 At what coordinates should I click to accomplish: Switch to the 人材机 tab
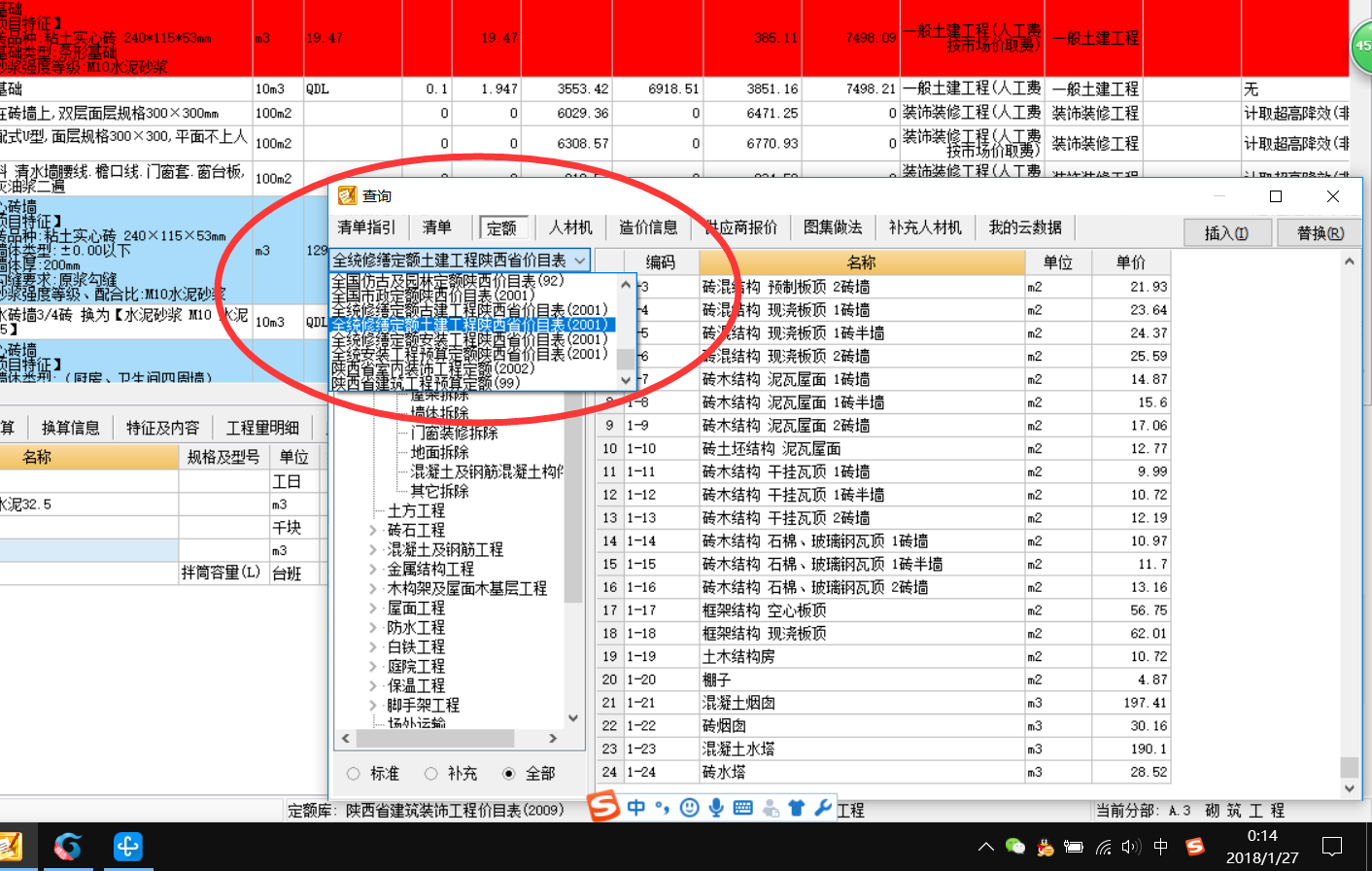[x=570, y=227]
